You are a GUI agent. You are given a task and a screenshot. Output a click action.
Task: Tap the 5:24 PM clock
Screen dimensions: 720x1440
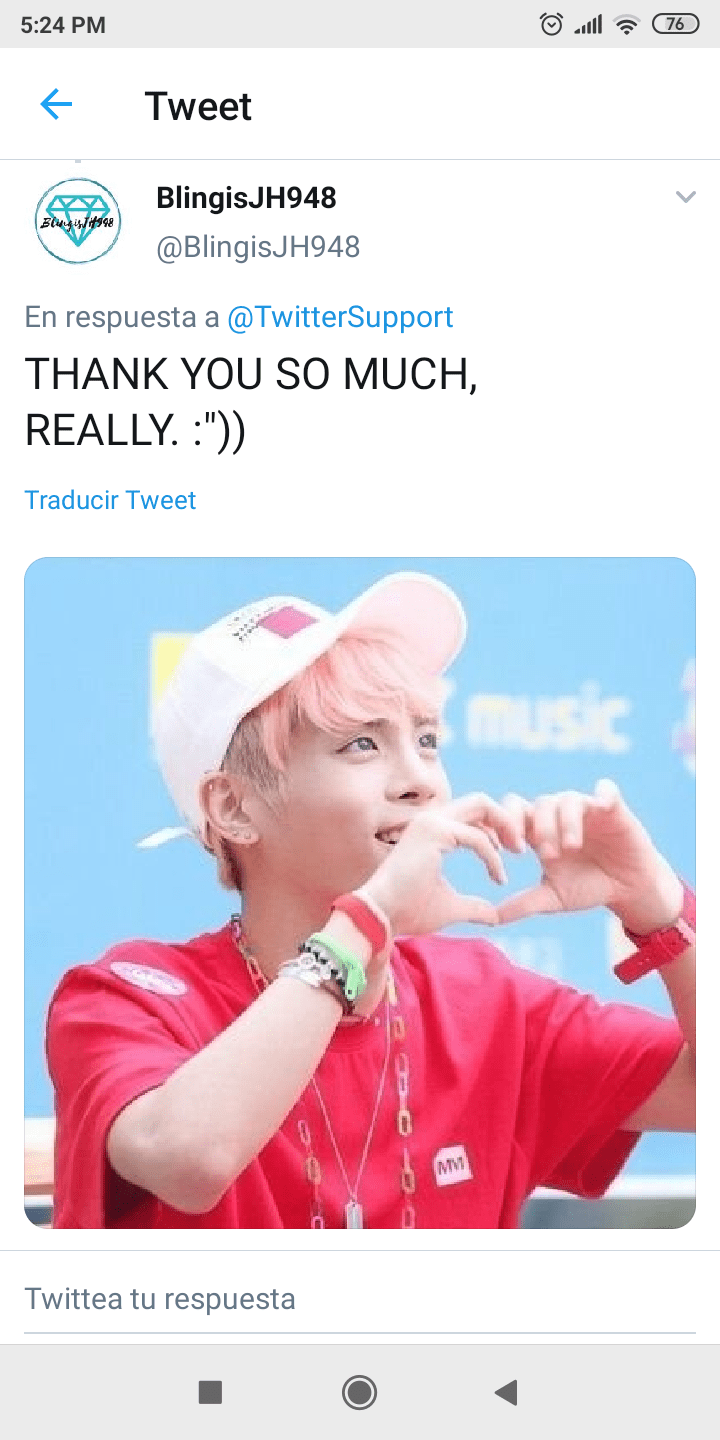tap(63, 25)
